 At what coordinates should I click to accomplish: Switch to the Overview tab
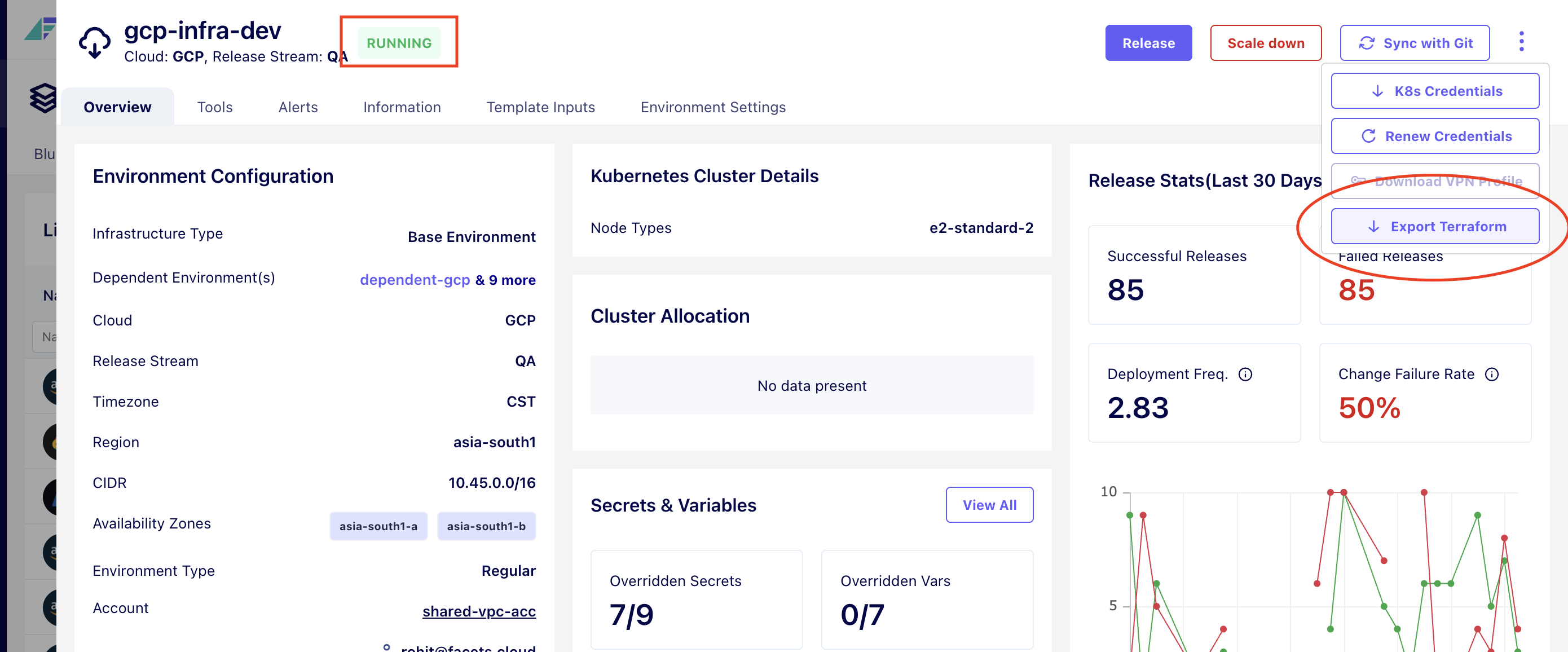click(117, 107)
